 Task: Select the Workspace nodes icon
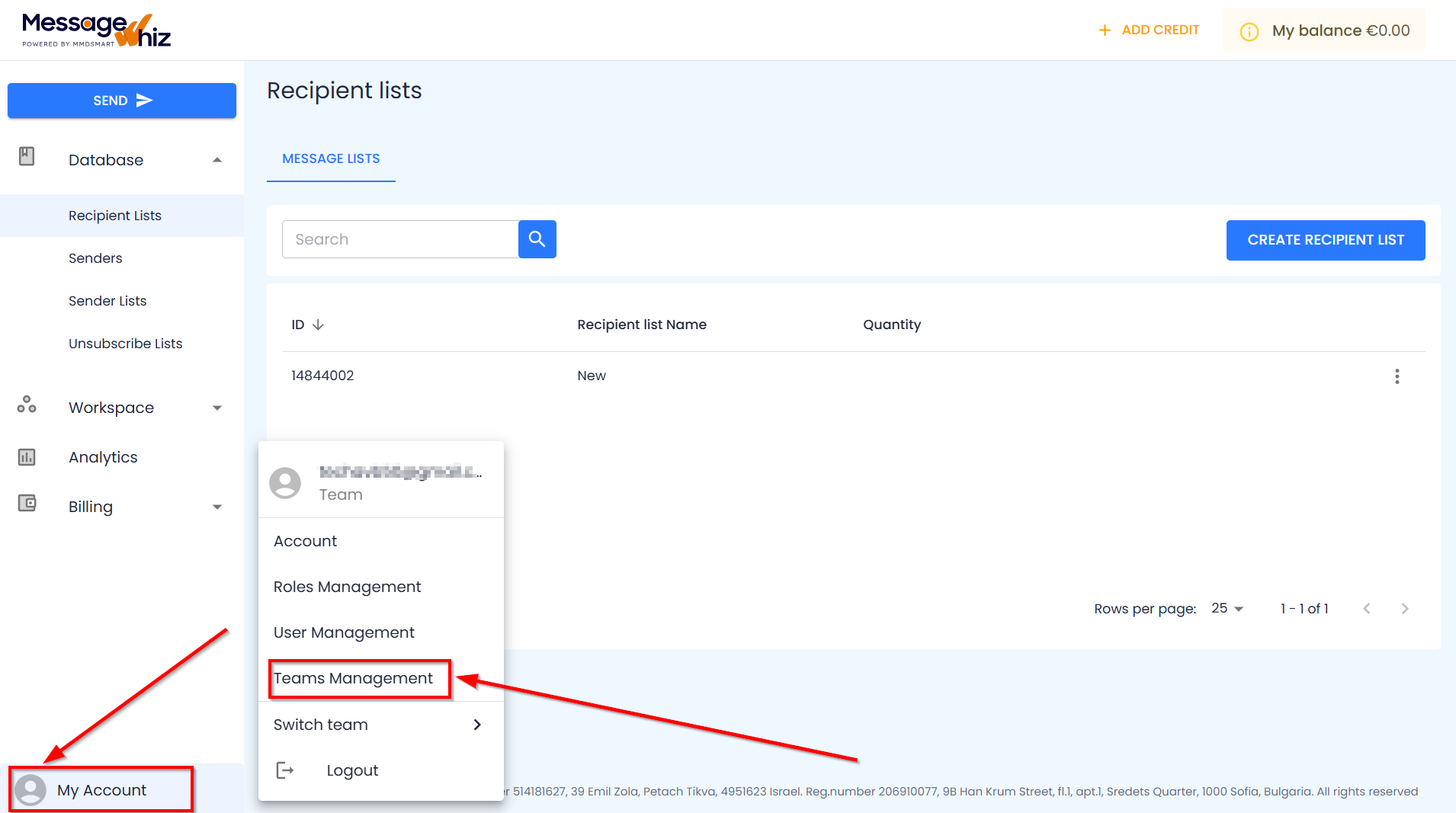click(27, 405)
